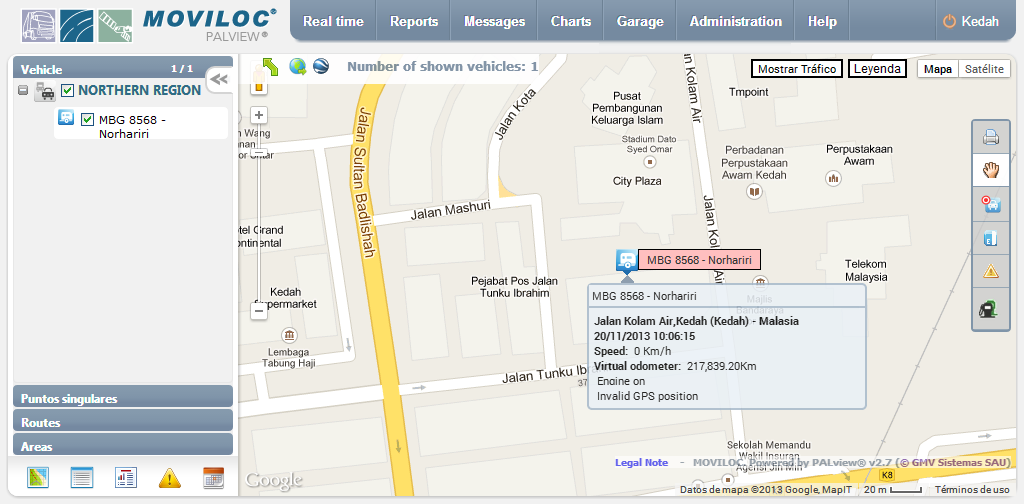Image resolution: width=1024 pixels, height=504 pixels.
Task: Switch the map to Satélite view
Action: coord(984,69)
